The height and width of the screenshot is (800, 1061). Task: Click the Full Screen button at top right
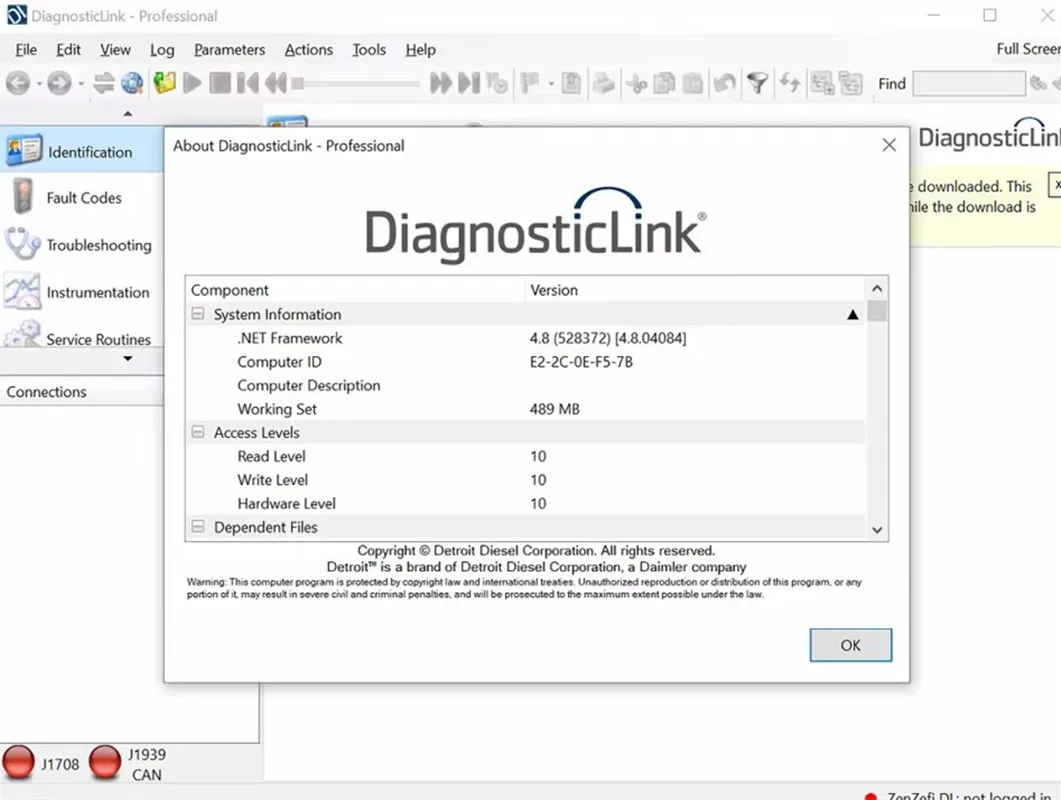pyautogui.click(x=1028, y=49)
